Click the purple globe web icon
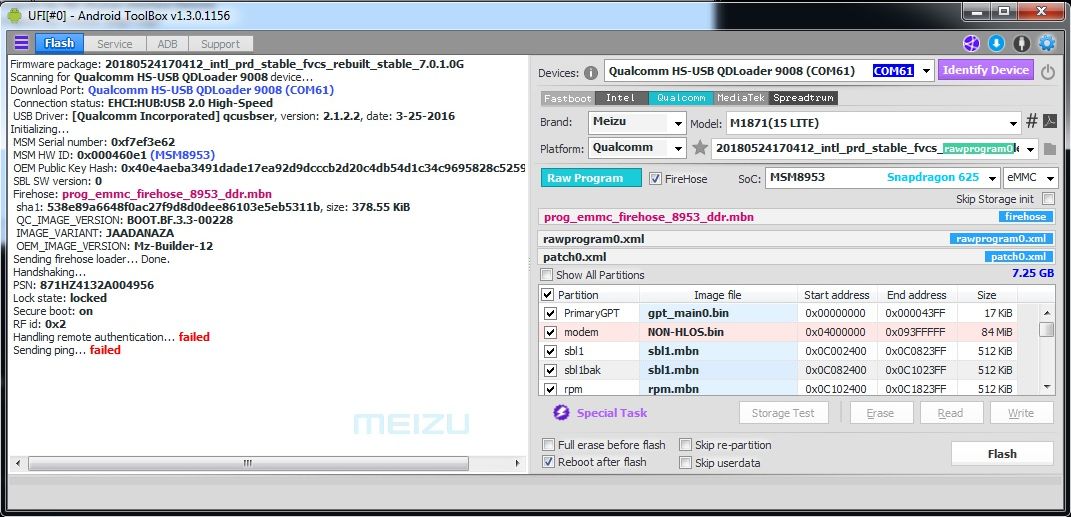Image resolution: width=1071 pixels, height=517 pixels. click(x=971, y=44)
